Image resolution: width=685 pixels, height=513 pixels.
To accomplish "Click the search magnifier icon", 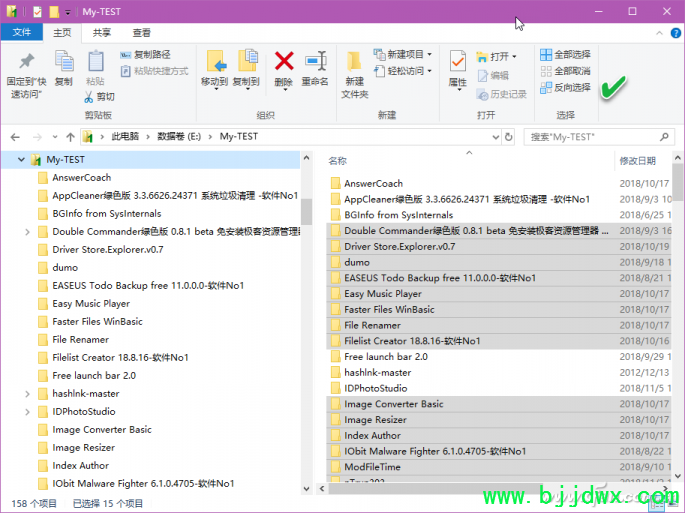I will (x=664, y=137).
